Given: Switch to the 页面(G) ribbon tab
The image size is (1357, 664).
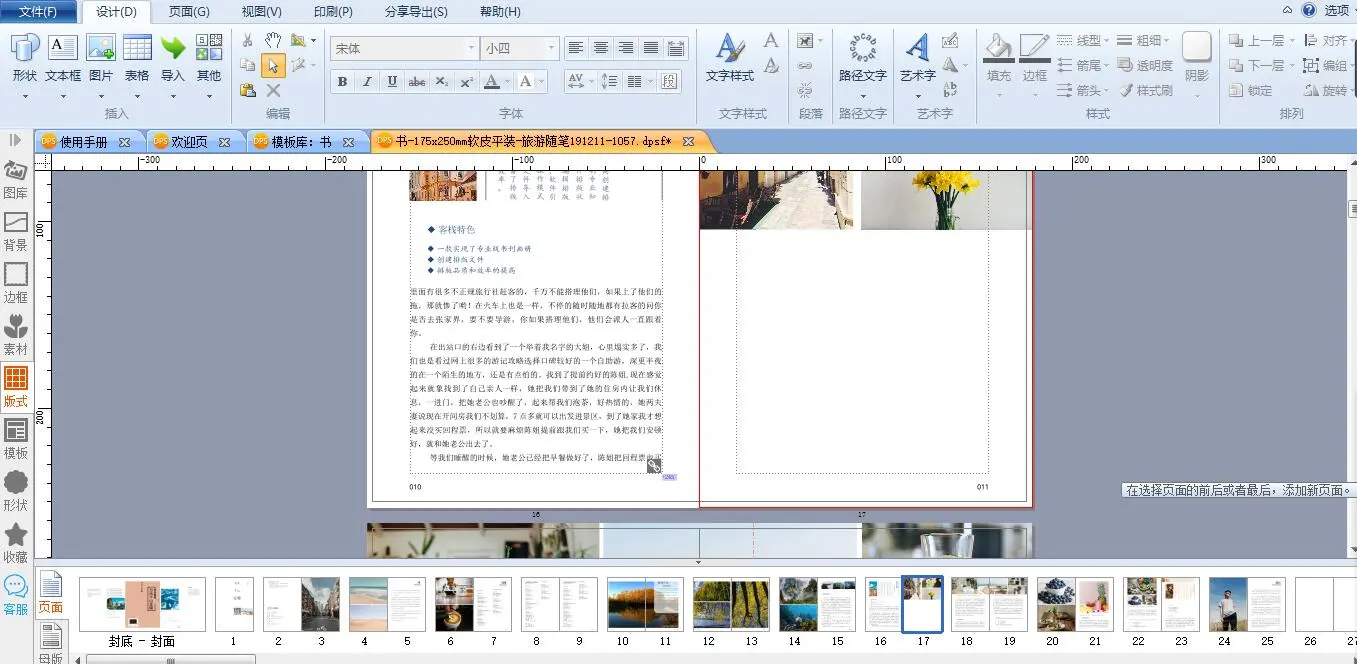Looking at the screenshot, I should tap(189, 12).
